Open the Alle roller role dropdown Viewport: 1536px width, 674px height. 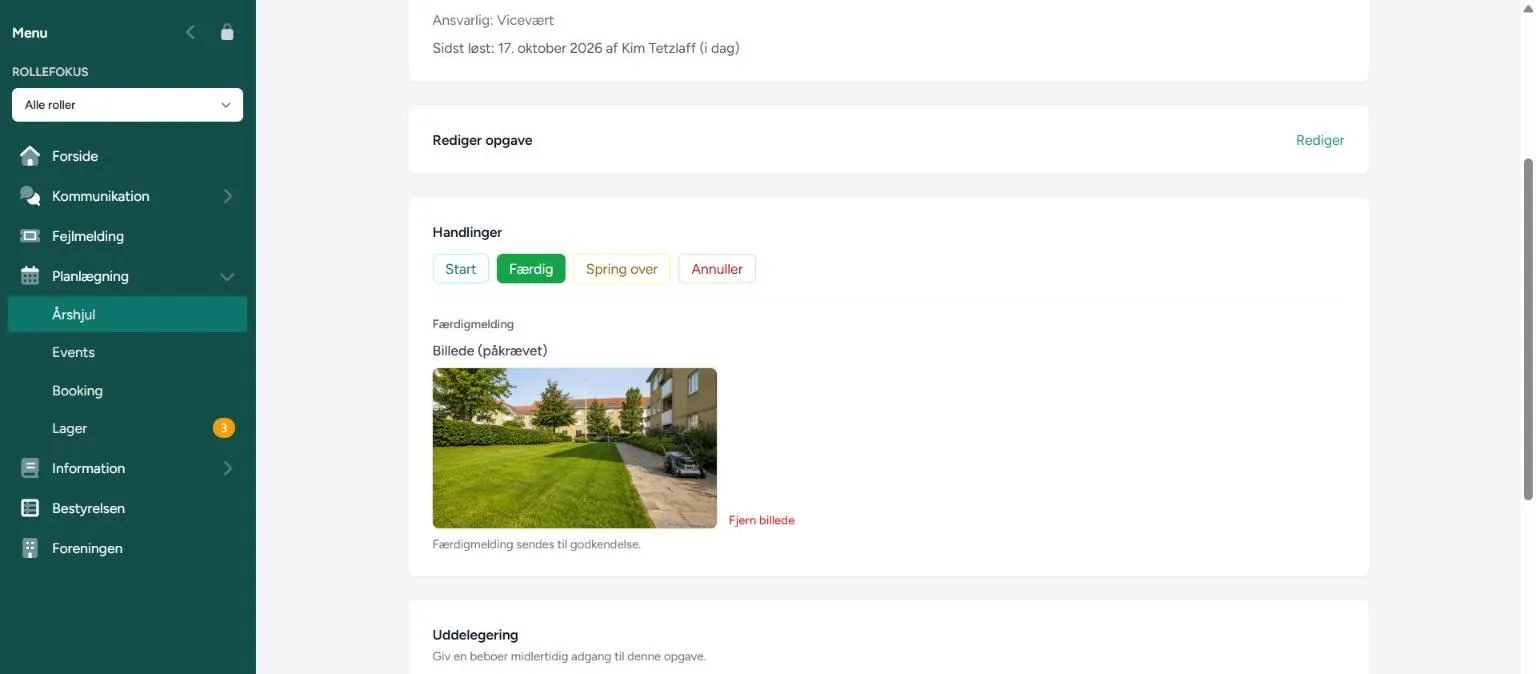tap(127, 105)
